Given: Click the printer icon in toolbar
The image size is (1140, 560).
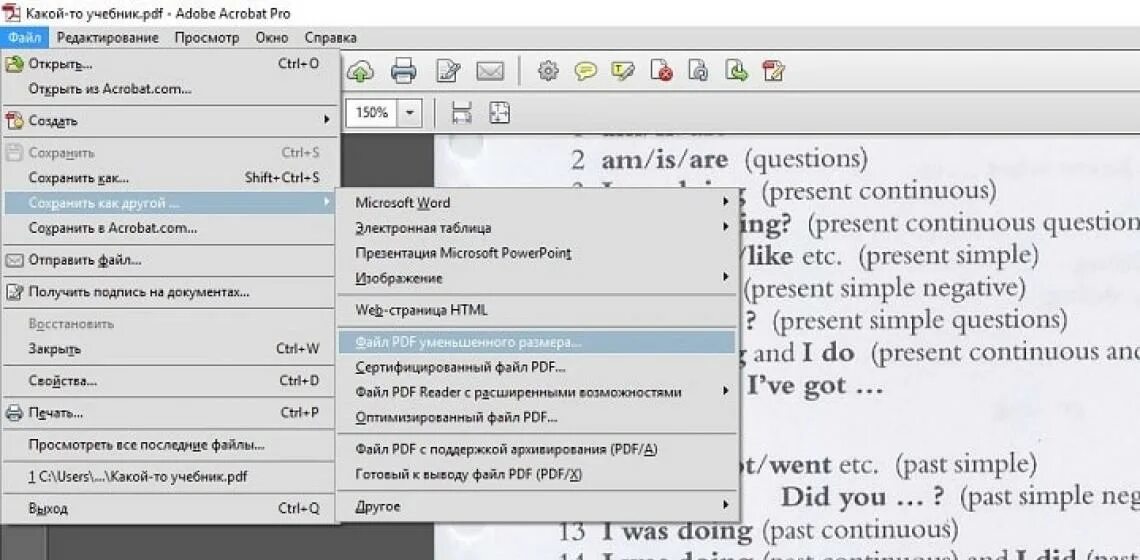Looking at the screenshot, I should point(404,71).
